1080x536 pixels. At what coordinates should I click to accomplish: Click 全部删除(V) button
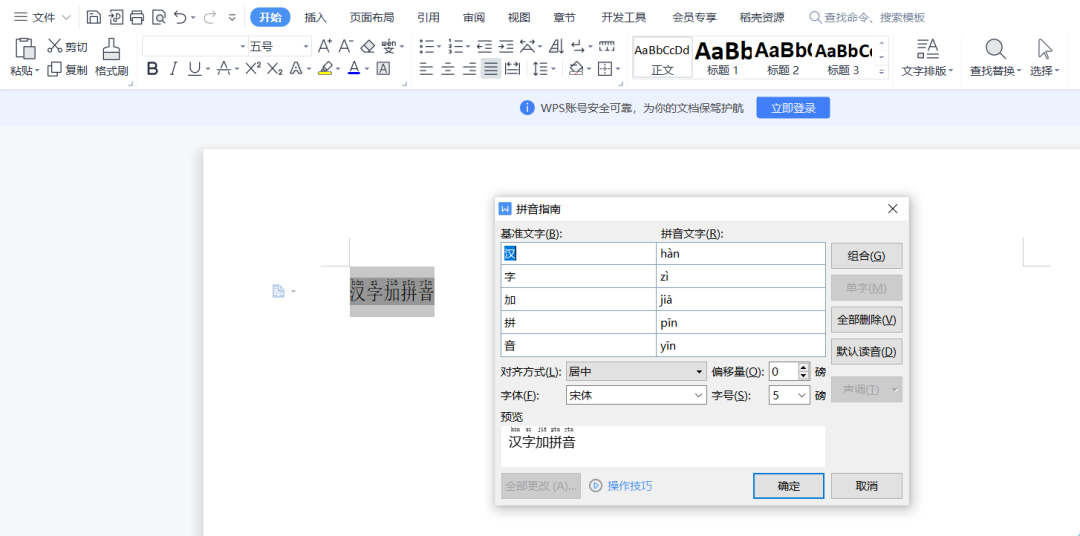866,320
